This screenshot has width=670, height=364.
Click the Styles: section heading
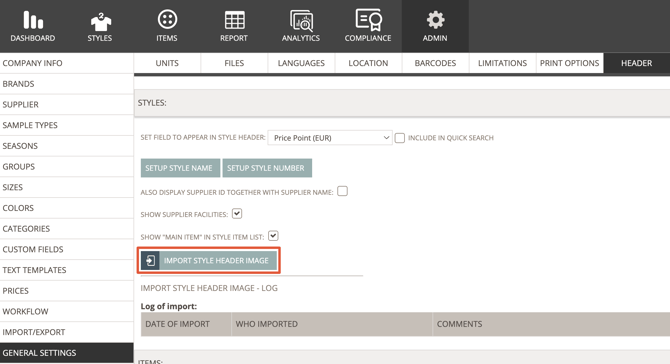pyautogui.click(x=152, y=103)
